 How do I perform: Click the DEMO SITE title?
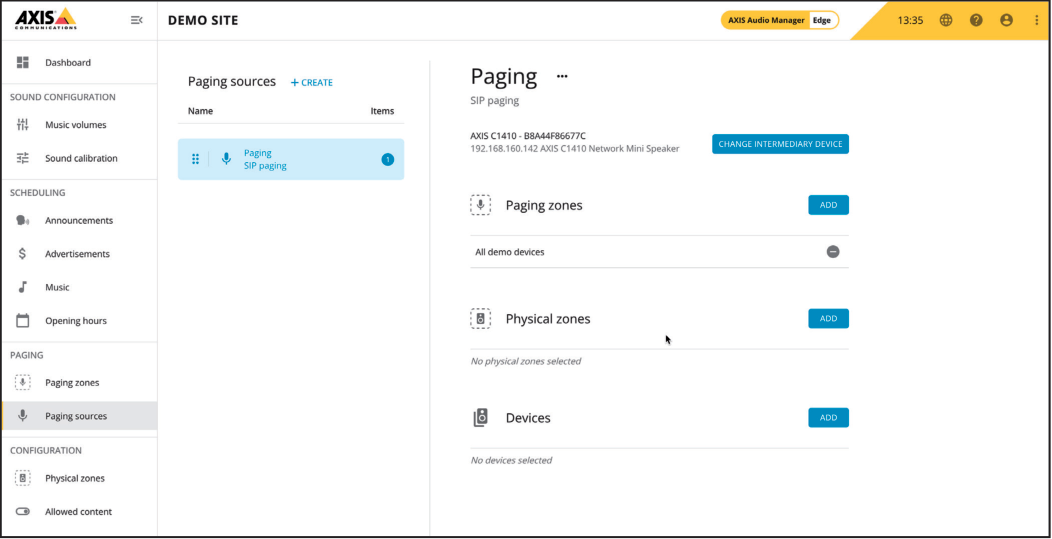(203, 20)
